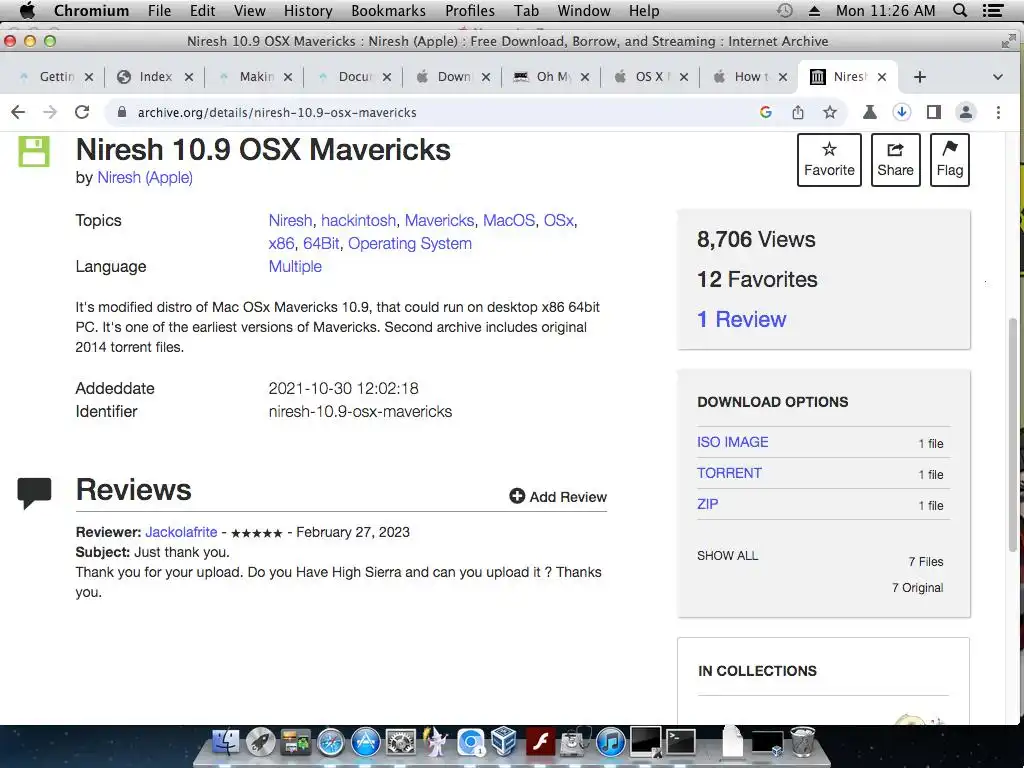Click the MacOS topic link
The width and height of the screenshot is (1024, 768).
(509, 221)
